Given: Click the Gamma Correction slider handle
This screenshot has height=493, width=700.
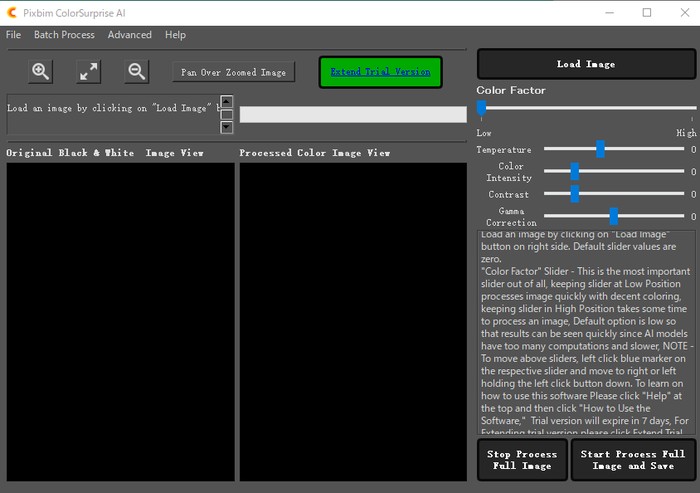Looking at the screenshot, I should tap(614, 216).
